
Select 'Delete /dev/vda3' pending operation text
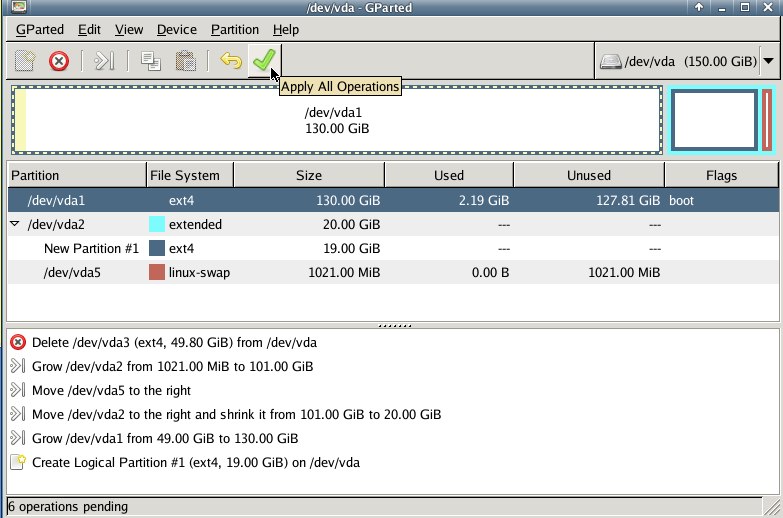pyautogui.click(x=174, y=343)
